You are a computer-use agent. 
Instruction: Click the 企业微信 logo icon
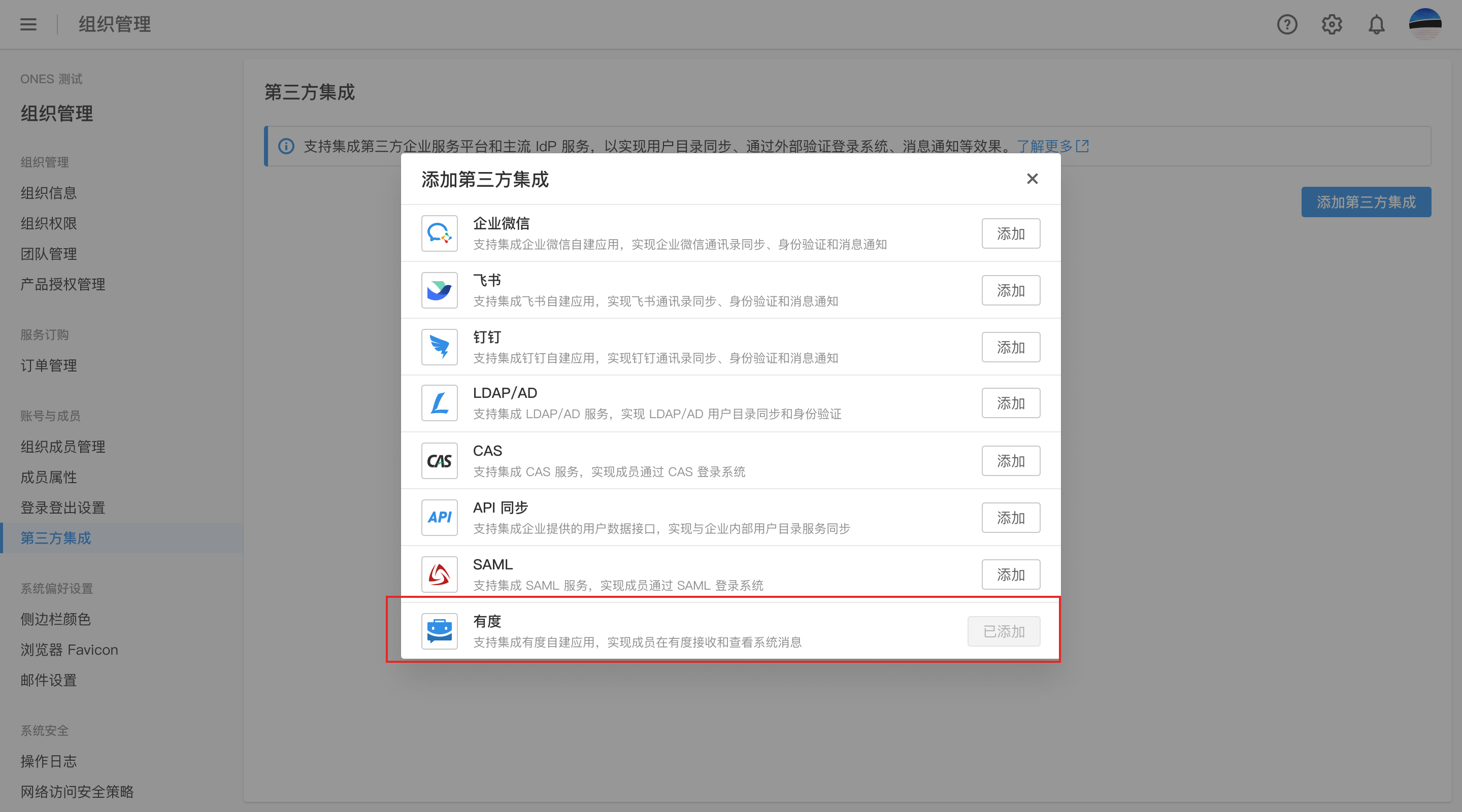(439, 233)
